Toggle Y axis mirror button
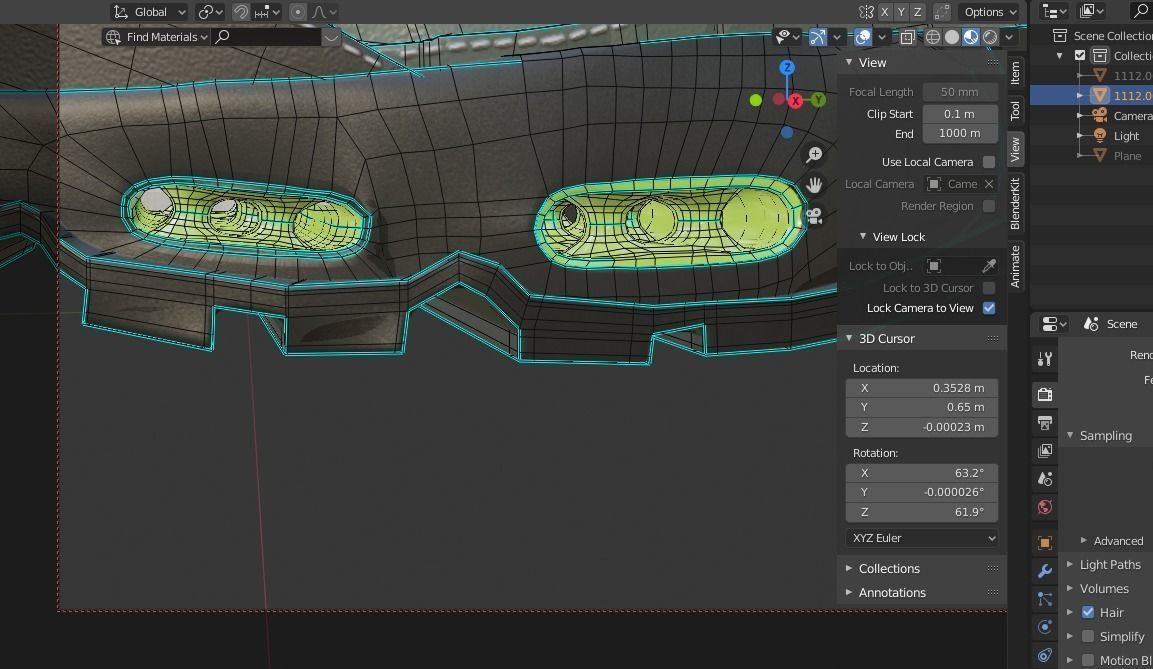 [901, 12]
